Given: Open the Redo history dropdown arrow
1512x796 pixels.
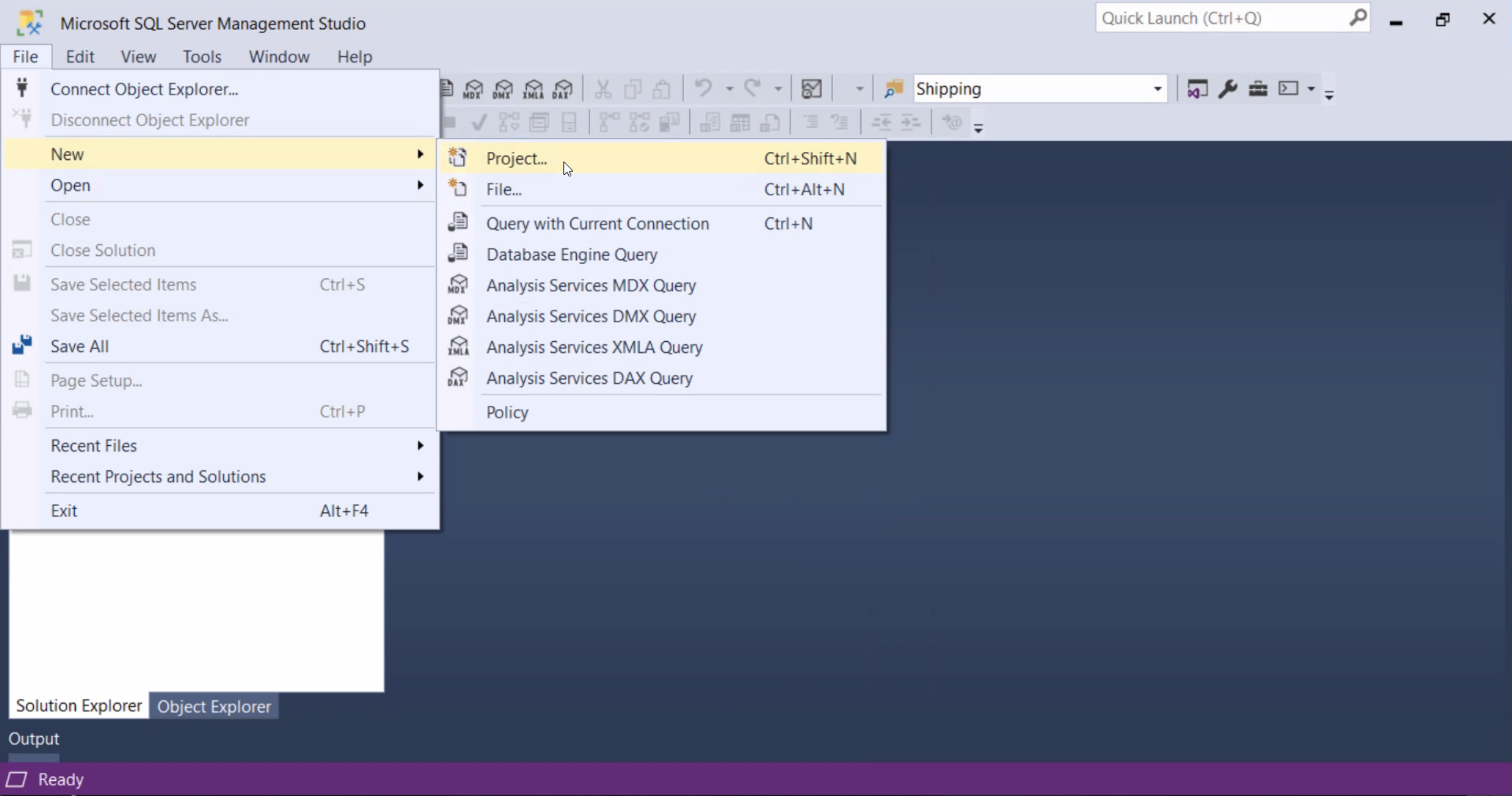Looking at the screenshot, I should click(778, 89).
